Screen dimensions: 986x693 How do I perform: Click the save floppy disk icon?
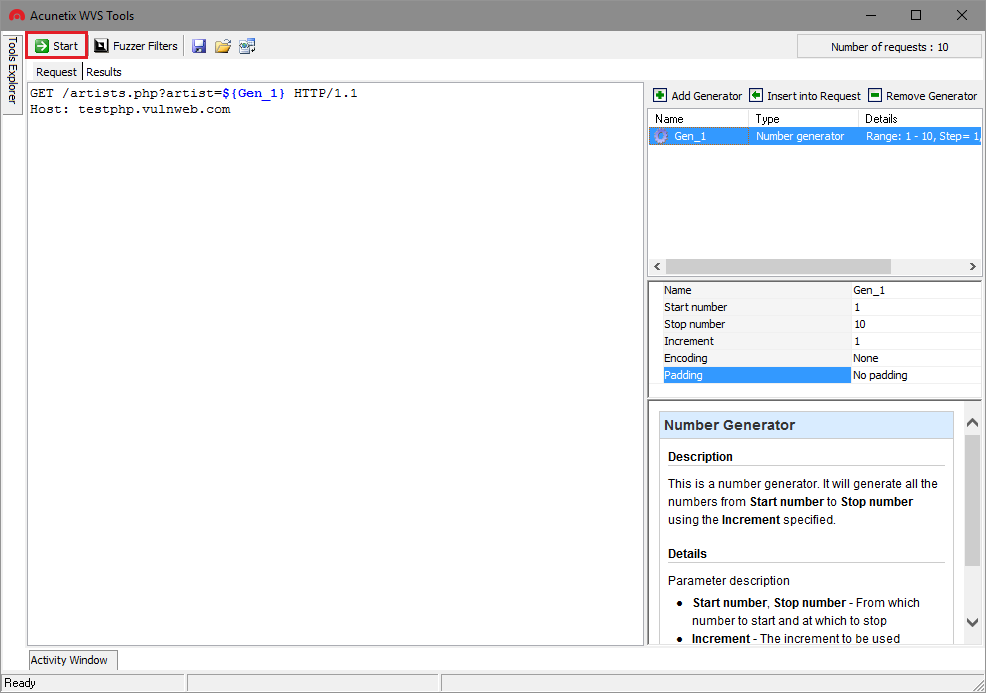pos(199,46)
